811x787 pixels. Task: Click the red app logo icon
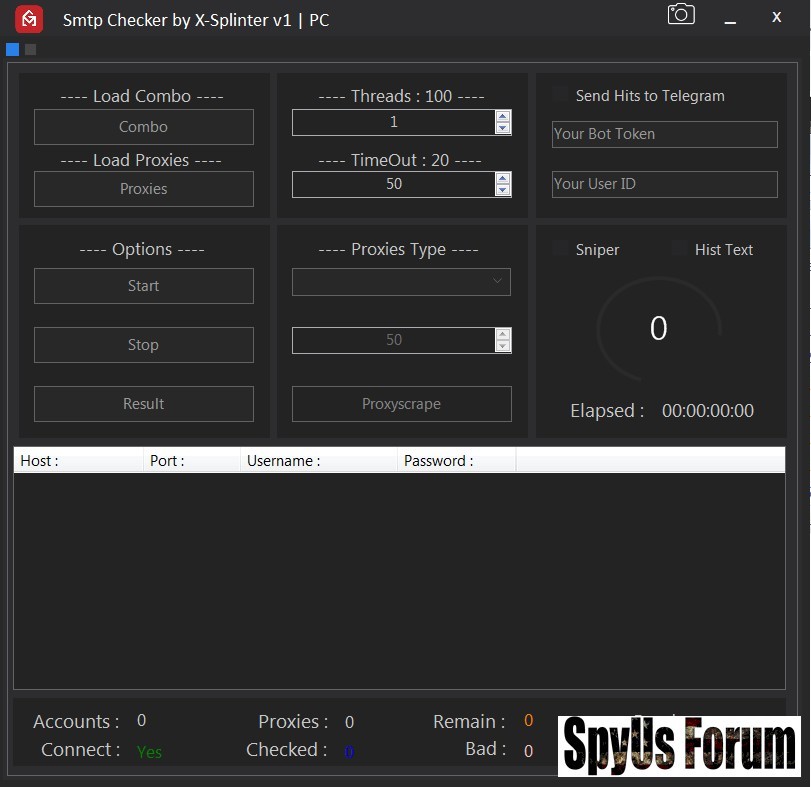pyautogui.click(x=29, y=18)
